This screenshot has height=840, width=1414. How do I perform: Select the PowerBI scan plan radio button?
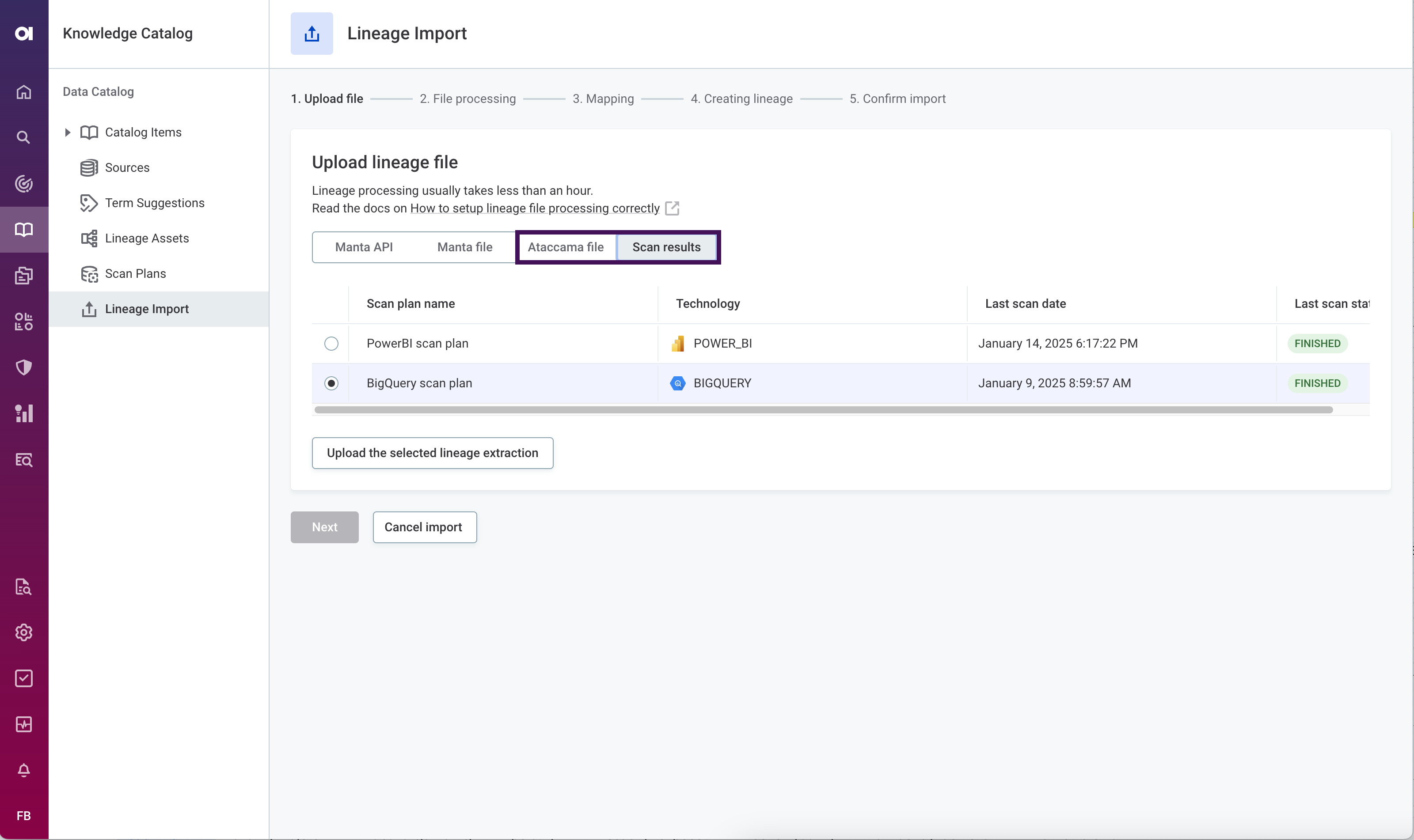[x=331, y=344]
